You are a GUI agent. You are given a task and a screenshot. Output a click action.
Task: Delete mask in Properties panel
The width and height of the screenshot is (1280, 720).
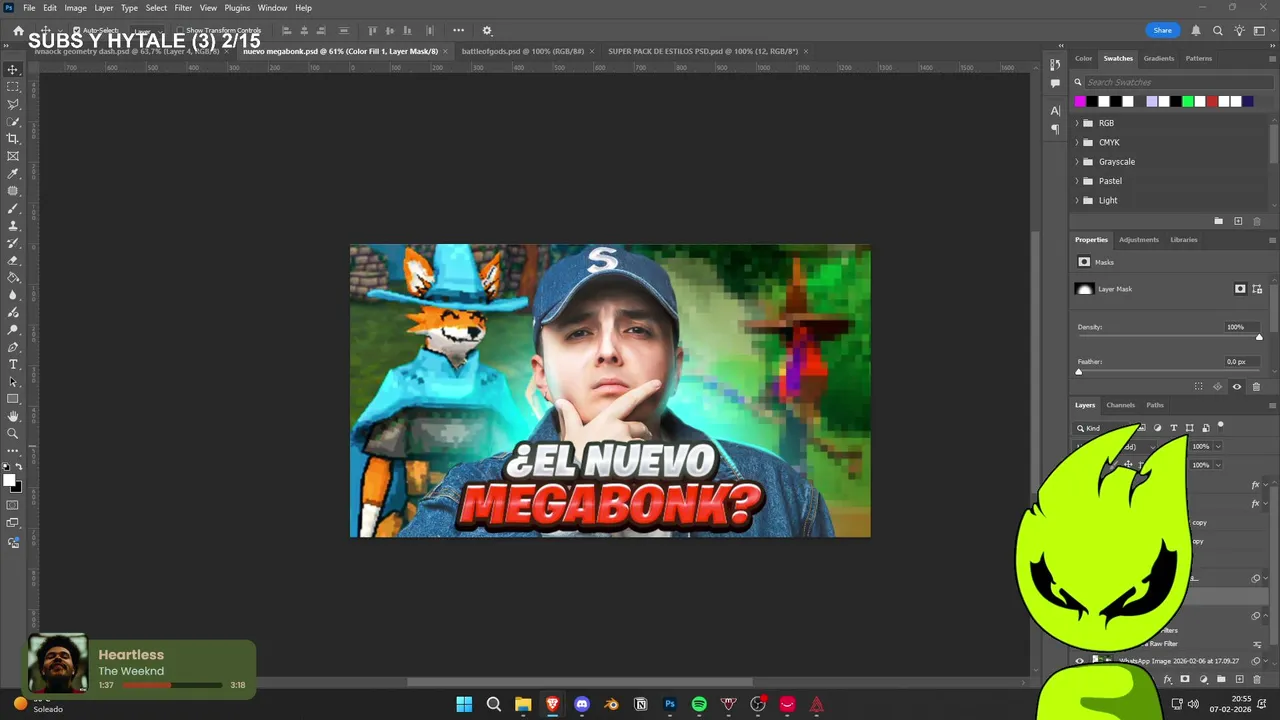coord(1256,387)
